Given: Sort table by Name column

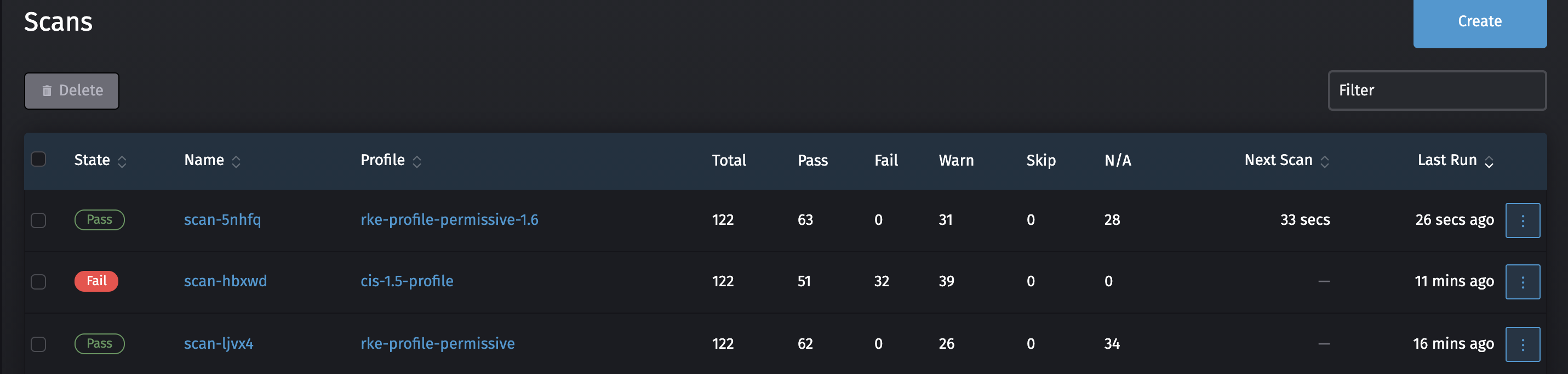Looking at the screenshot, I should point(204,160).
